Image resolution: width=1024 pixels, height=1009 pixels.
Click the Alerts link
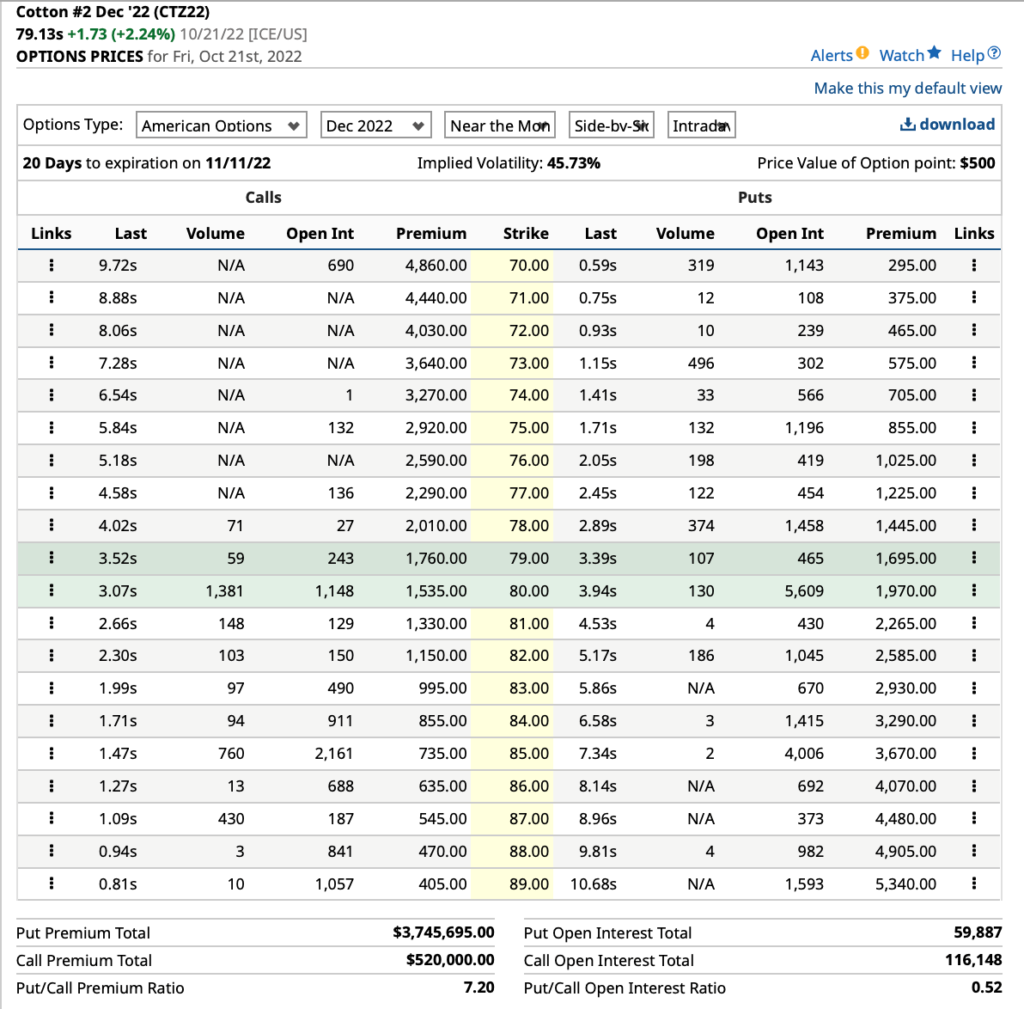[x=839, y=56]
